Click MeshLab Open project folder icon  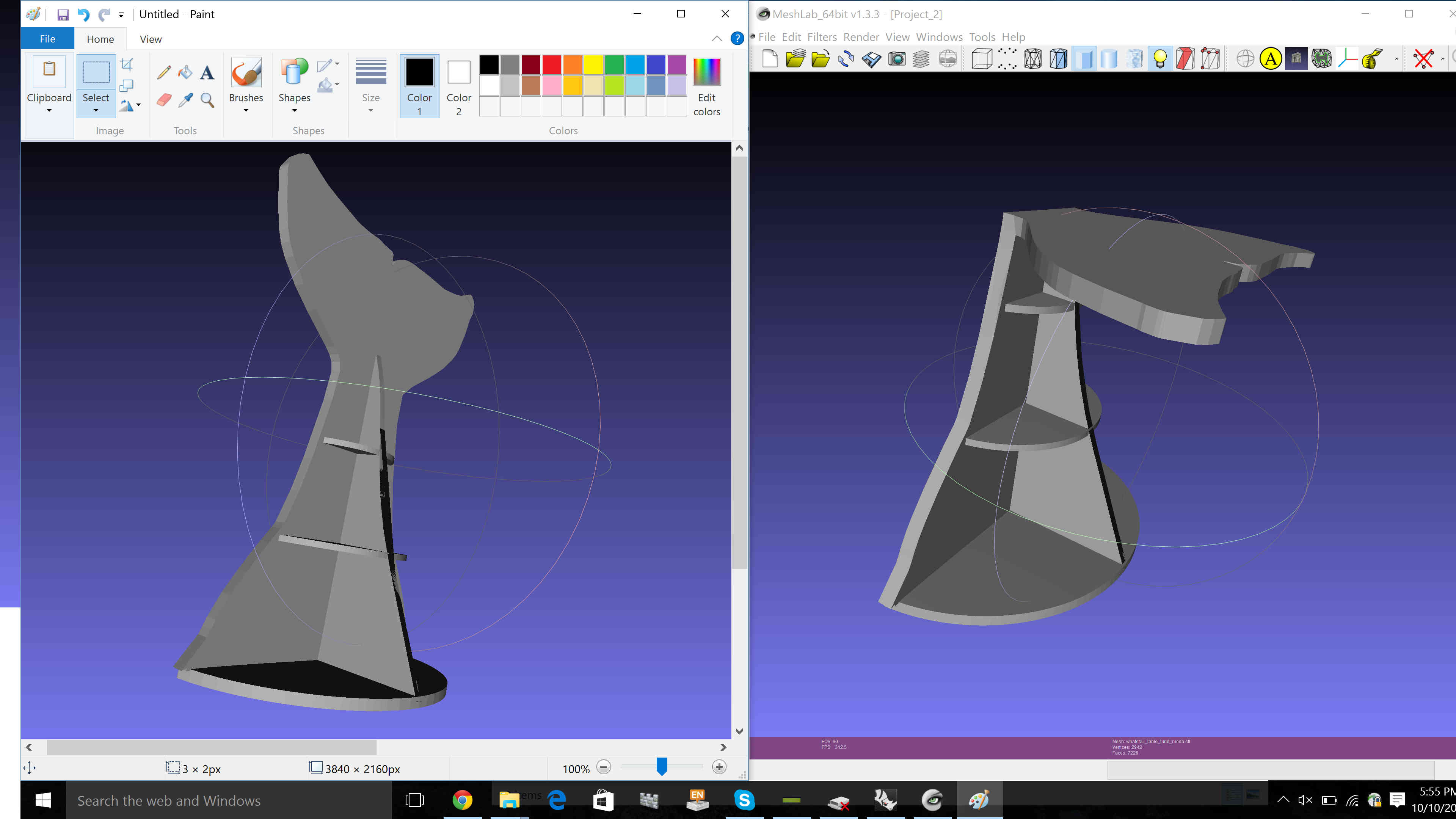795,58
